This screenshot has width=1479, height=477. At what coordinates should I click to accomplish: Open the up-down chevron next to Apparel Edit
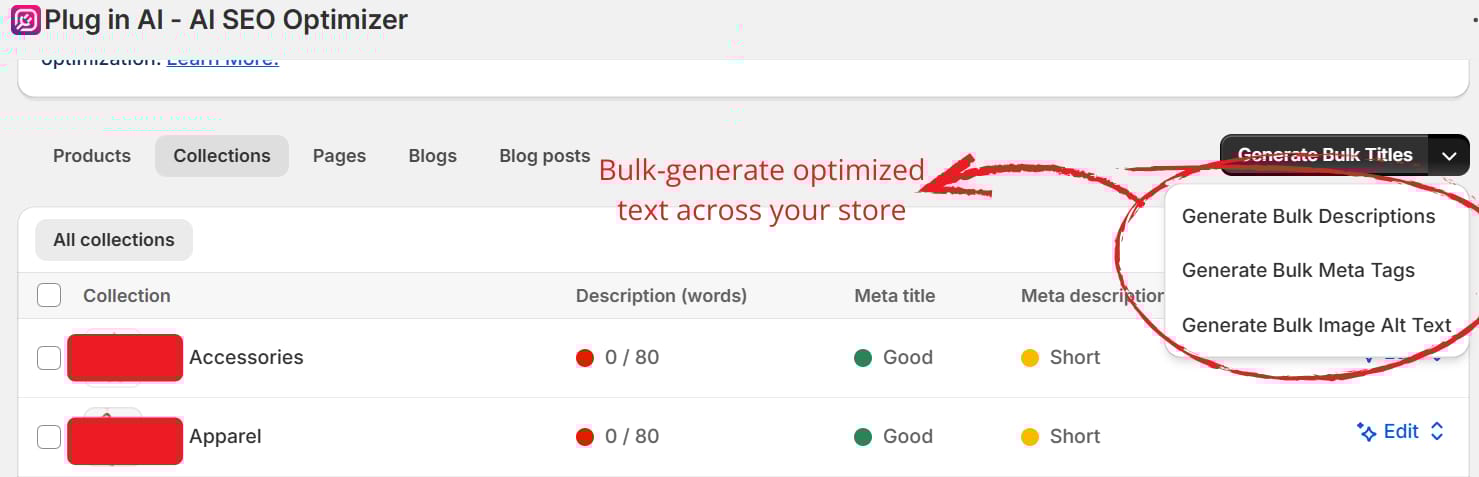[1437, 431]
